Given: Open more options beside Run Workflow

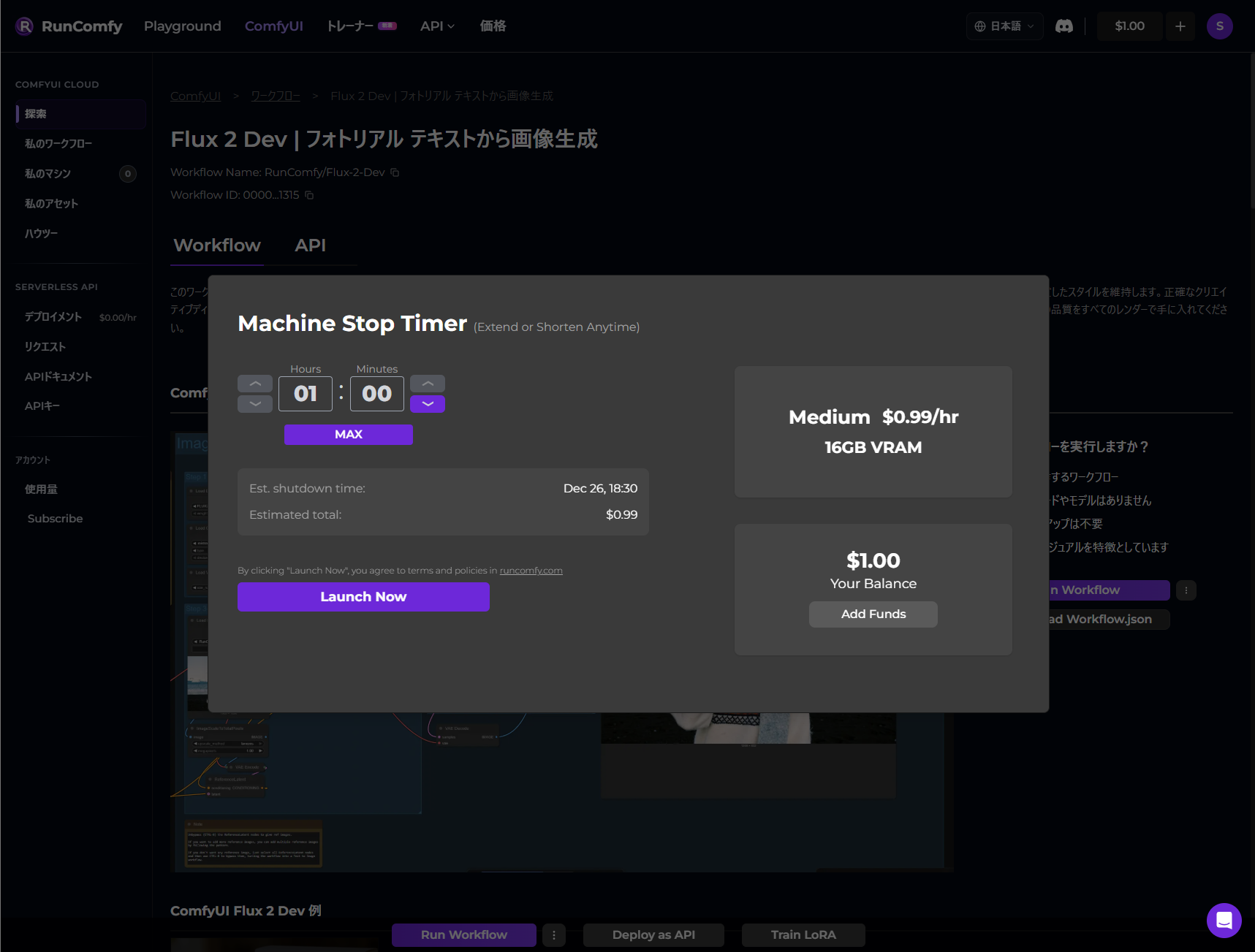Looking at the screenshot, I should pyautogui.click(x=553, y=934).
